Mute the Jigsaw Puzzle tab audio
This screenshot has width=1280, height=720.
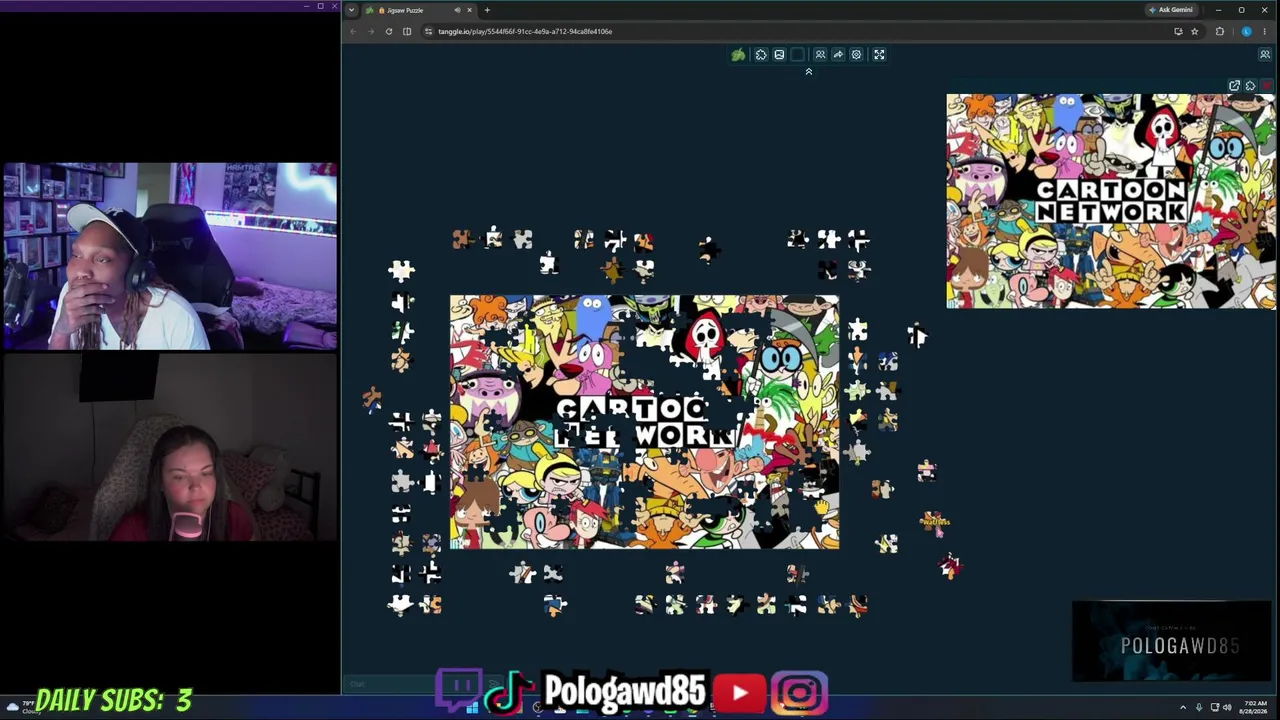click(457, 10)
